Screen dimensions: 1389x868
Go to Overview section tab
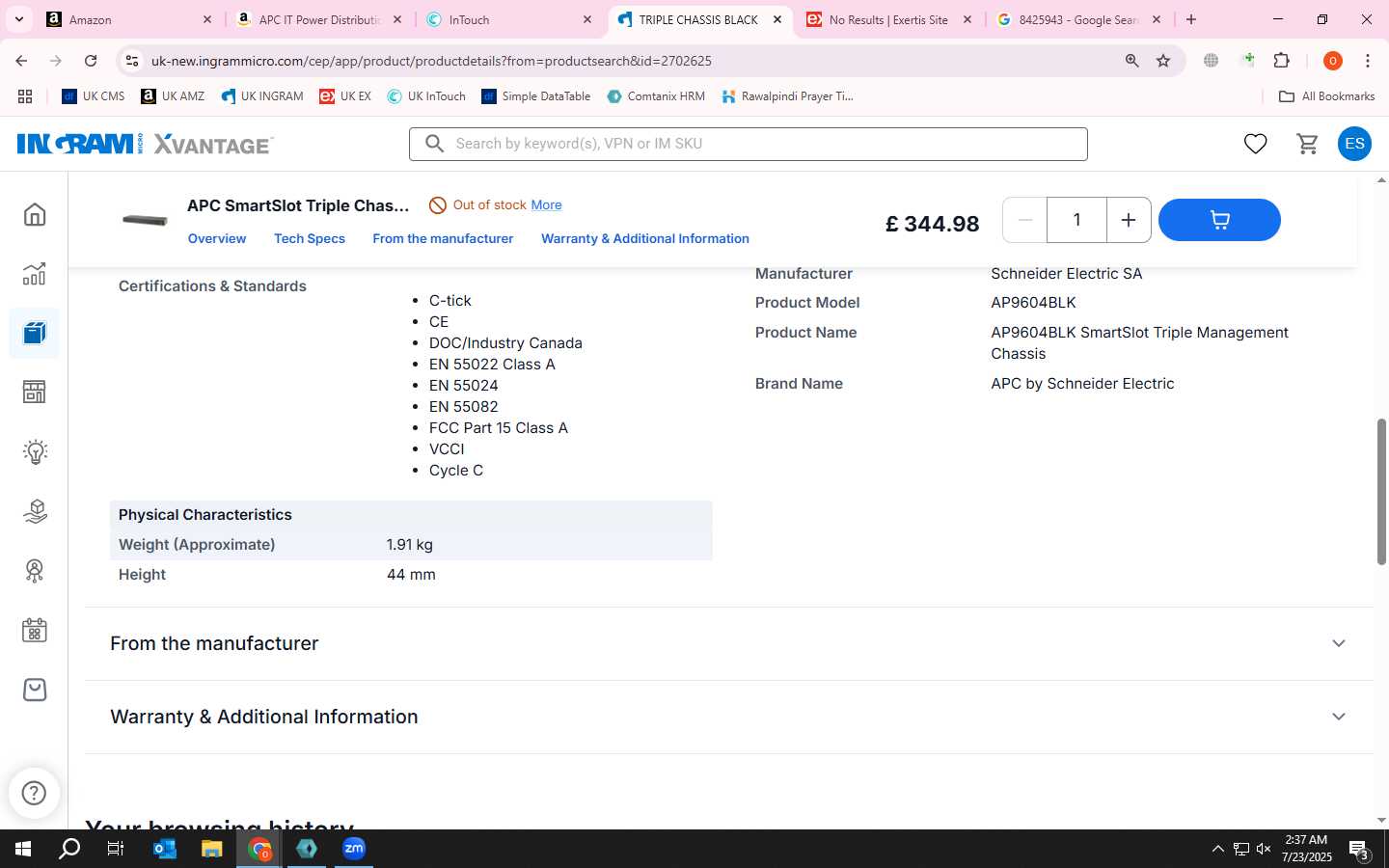pos(217,238)
